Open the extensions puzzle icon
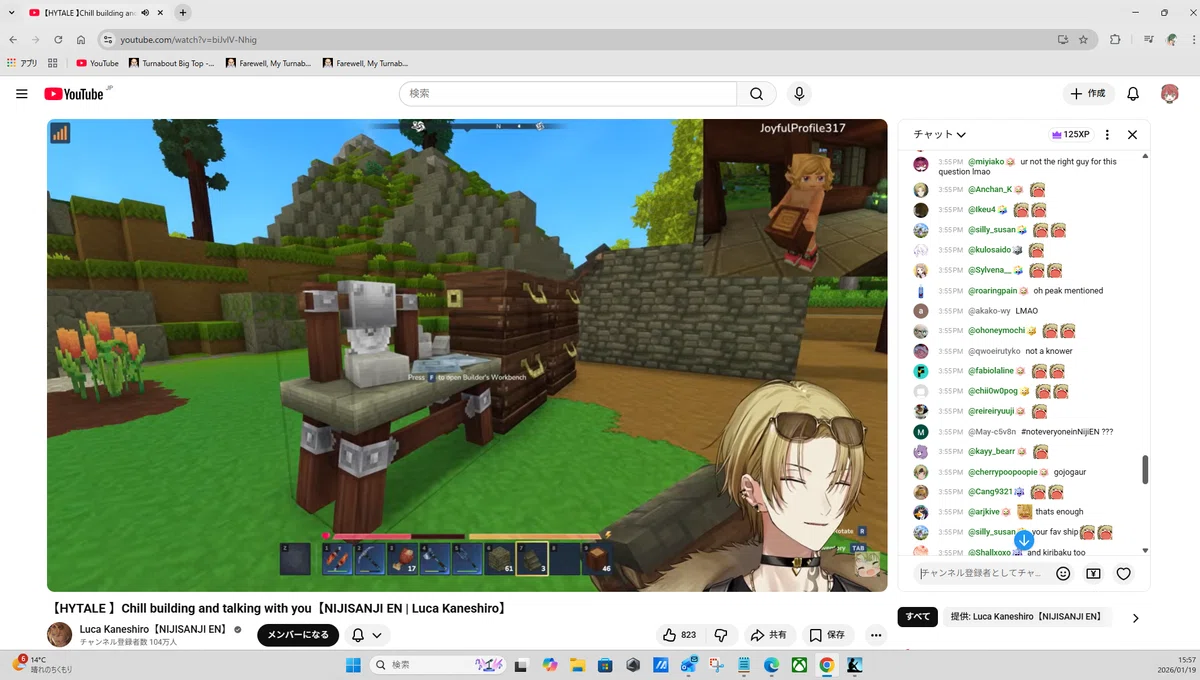Viewport: 1200px width, 680px height. [1115, 40]
